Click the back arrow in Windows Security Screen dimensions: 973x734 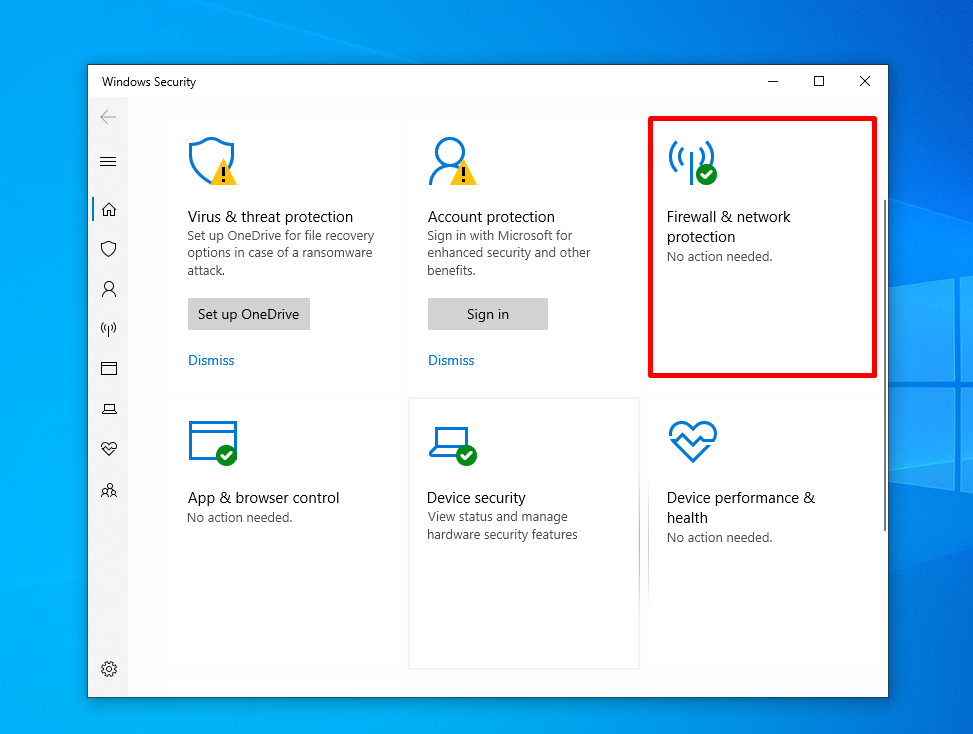click(x=108, y=117)
